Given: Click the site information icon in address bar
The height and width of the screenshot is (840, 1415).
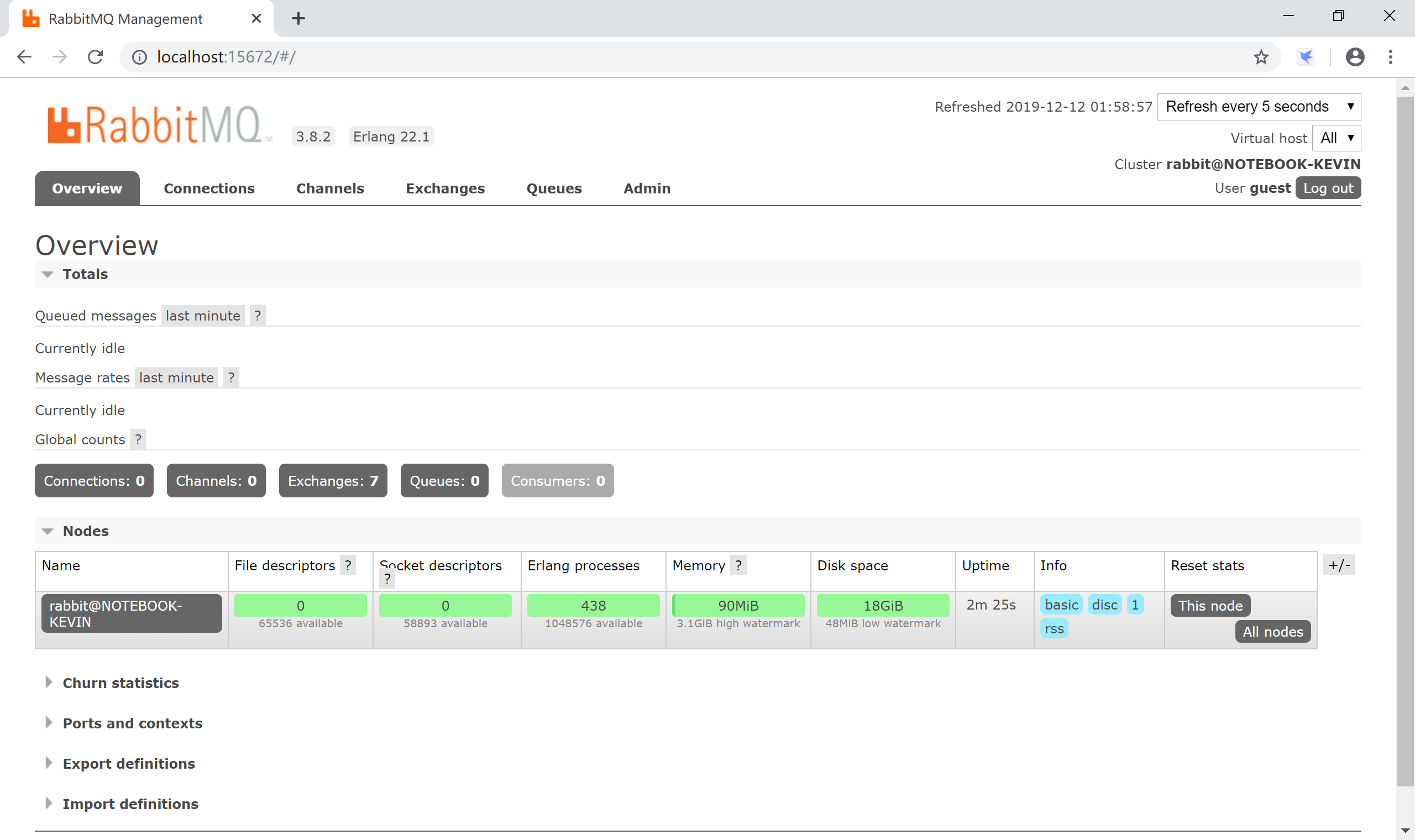Looking at the screenshot, I should pos(139,56).
